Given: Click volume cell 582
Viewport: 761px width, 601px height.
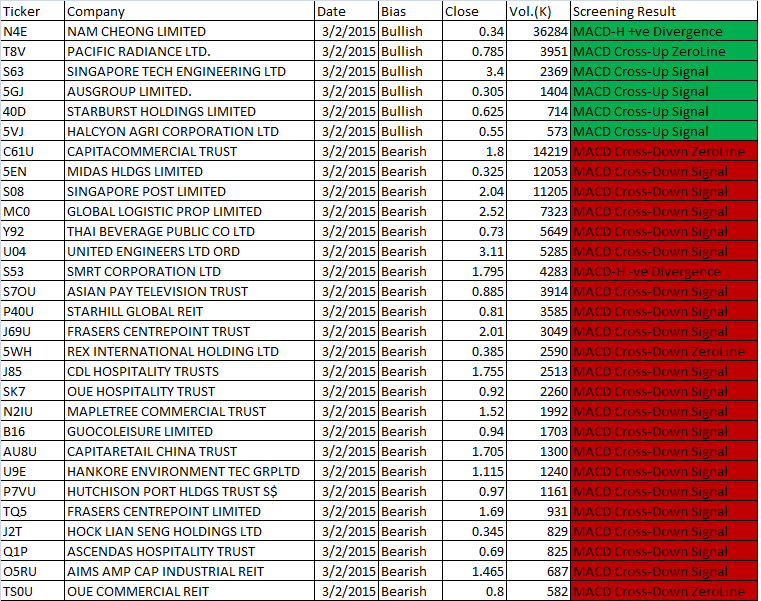Looking at the screenshot, I should pos(538,591).
